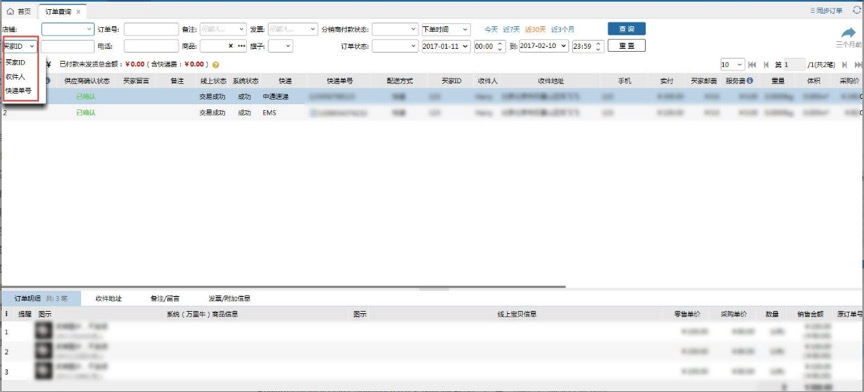864x392 pixels.
Task: Filter by 近7天 quick link
Action: pos(511,29)
